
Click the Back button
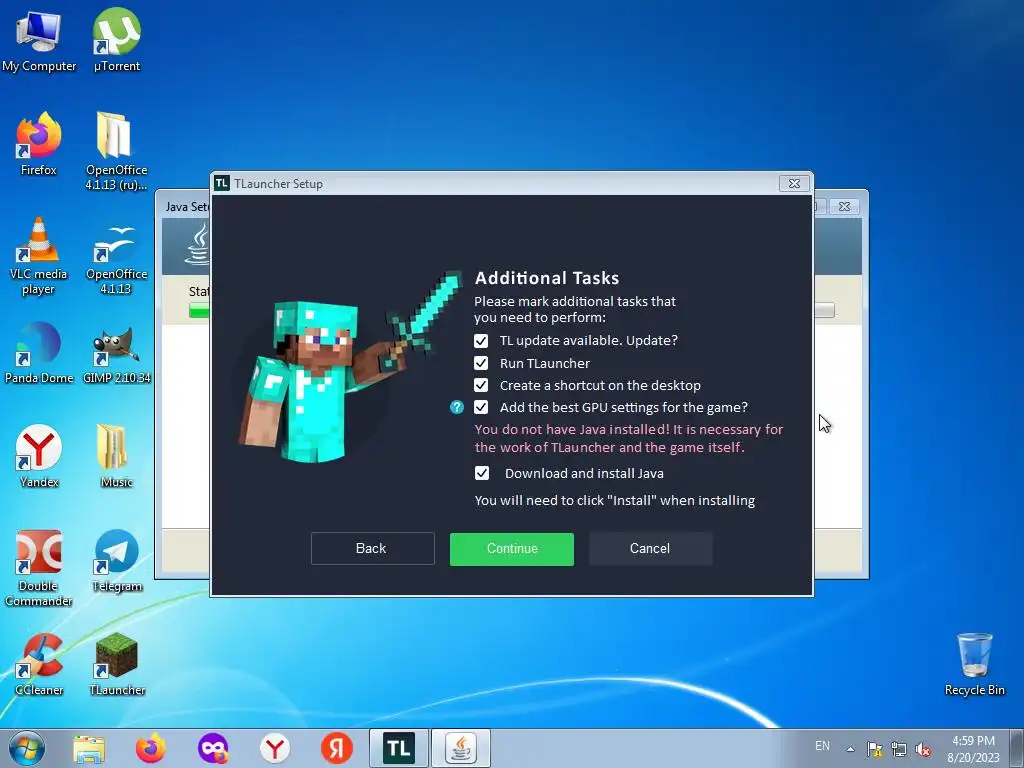[x=372, y=549]
